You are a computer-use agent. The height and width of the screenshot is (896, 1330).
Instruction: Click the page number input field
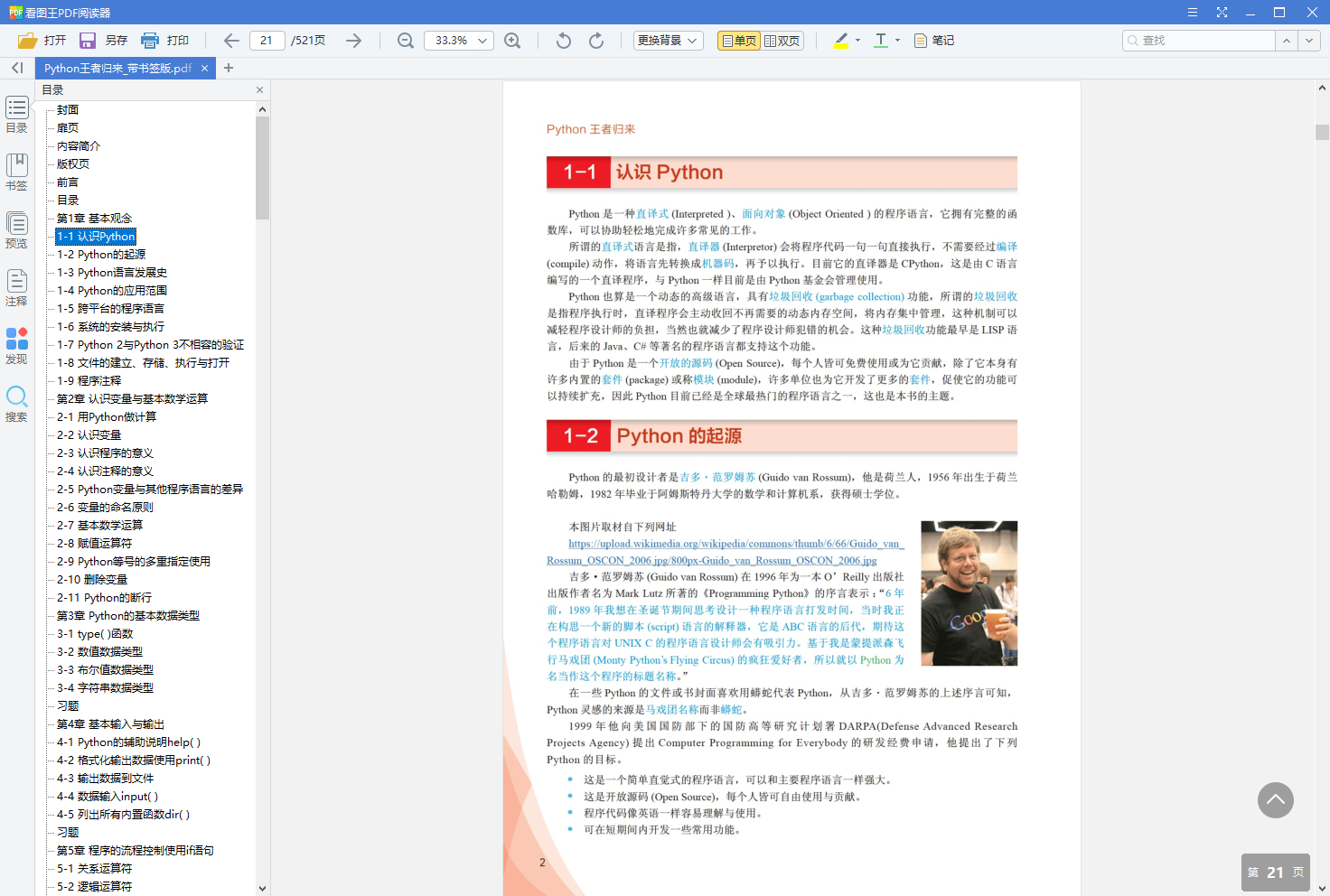[x=267, y=41]
